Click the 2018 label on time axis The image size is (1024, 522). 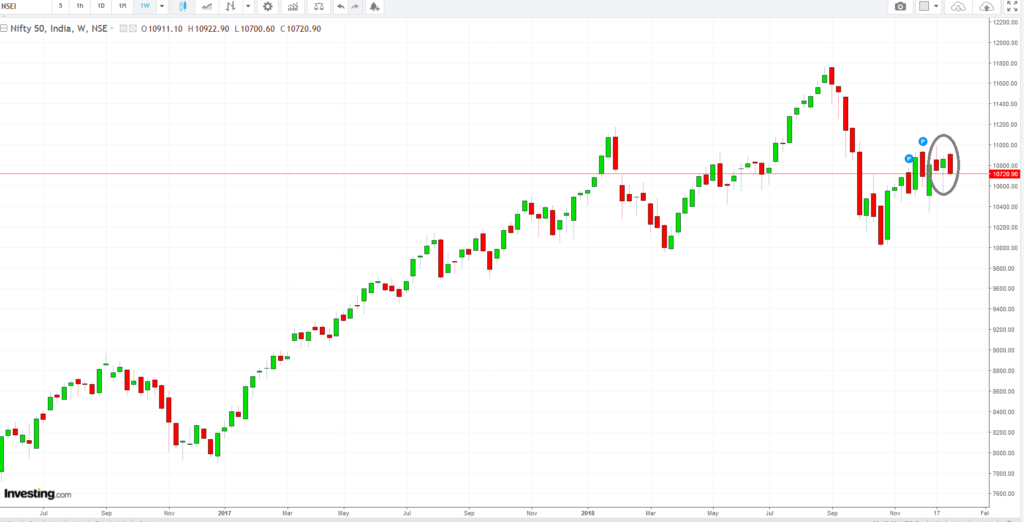coord(586,513)
